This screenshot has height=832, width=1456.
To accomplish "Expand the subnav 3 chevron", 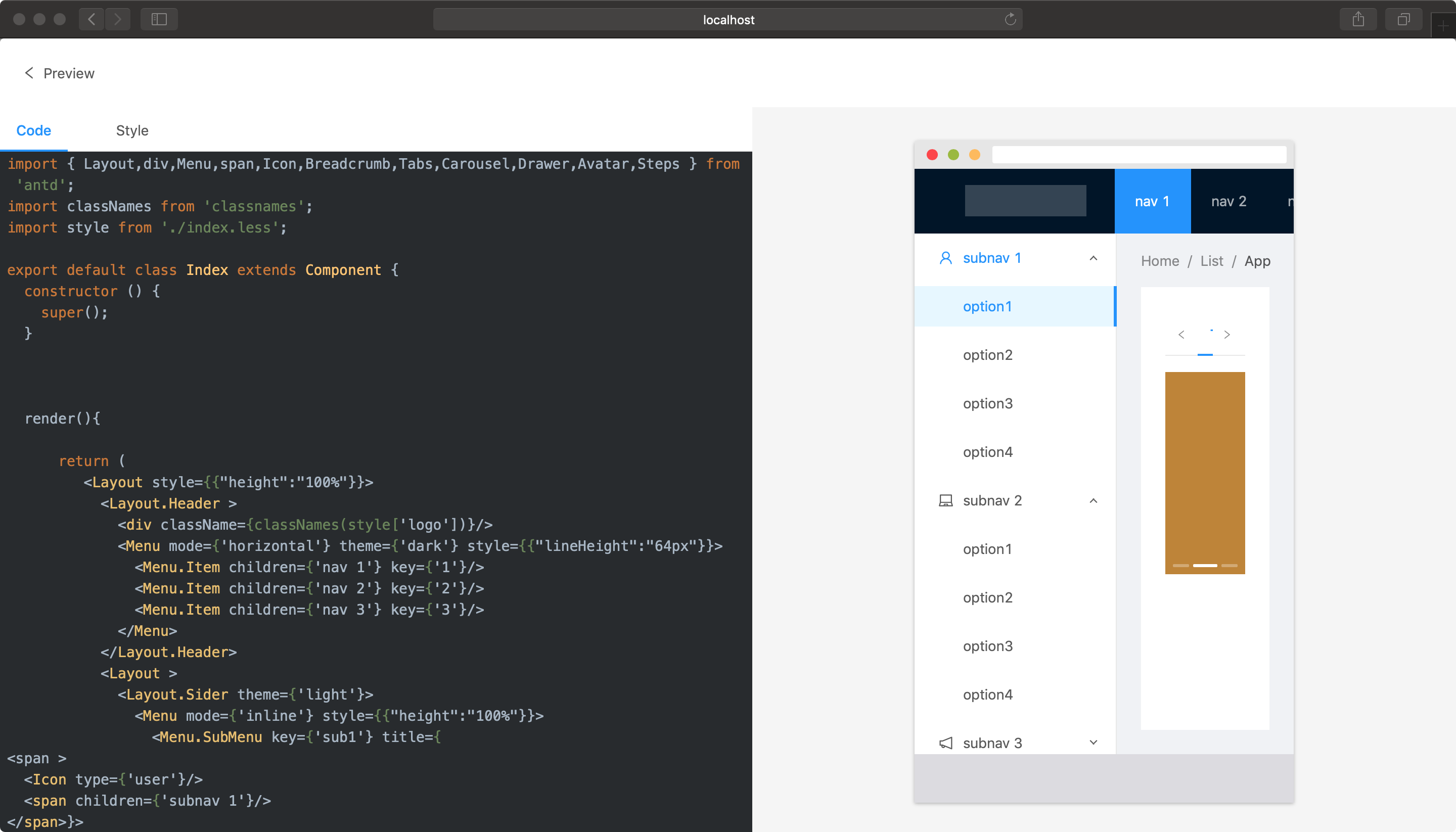I will pos(1093,743).
